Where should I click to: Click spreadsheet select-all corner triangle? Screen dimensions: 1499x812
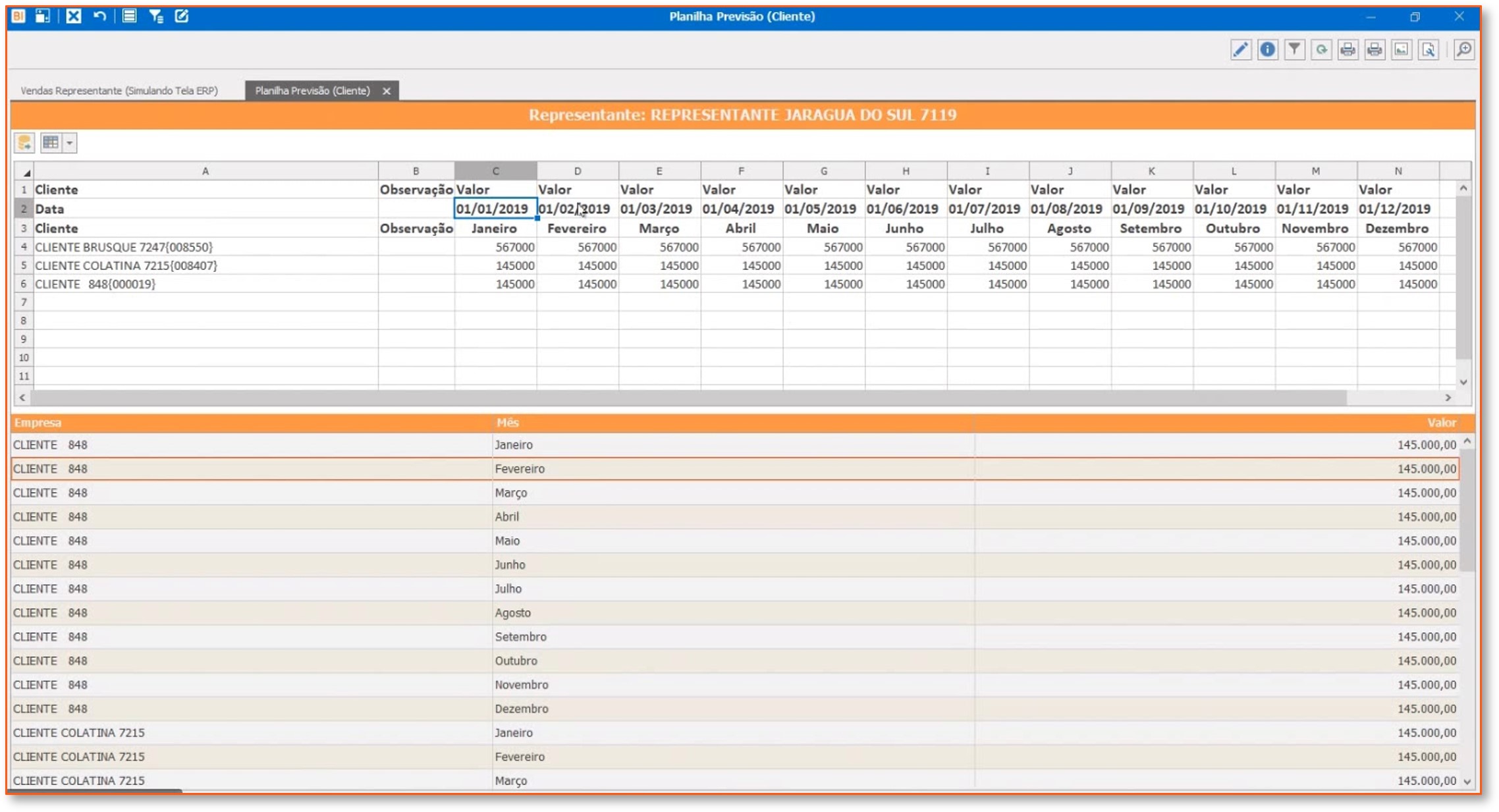(25, 172)
